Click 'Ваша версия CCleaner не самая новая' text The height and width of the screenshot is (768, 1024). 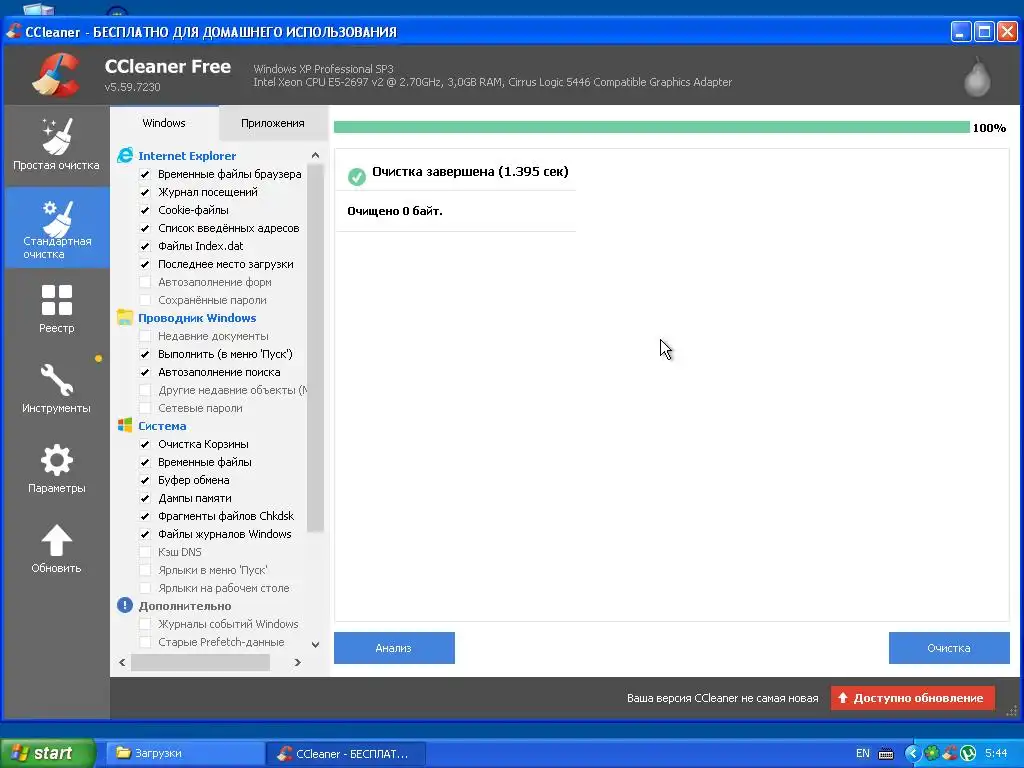click(722, 698)
